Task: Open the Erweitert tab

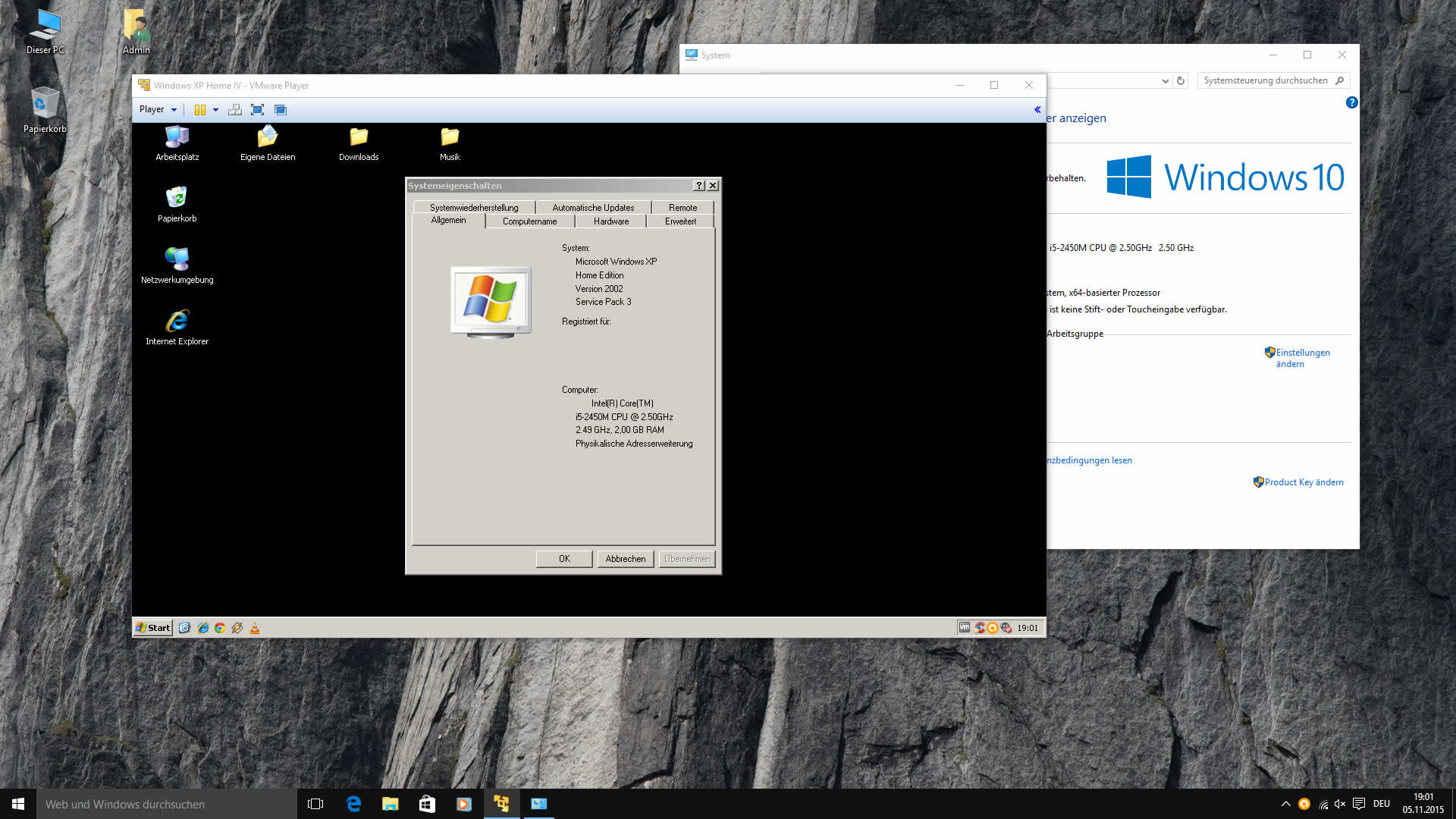Action: click(680, 221)
